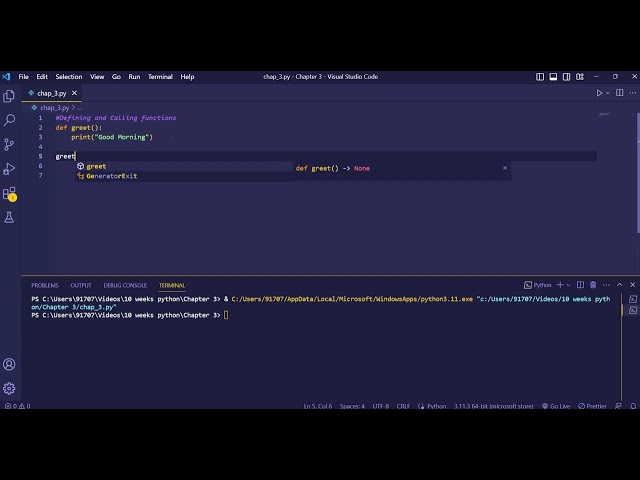The height and width of the screenshot is (480, 640).
Task: Maximize terminal panel with chevron up
Action: click(x=619, y=285)
